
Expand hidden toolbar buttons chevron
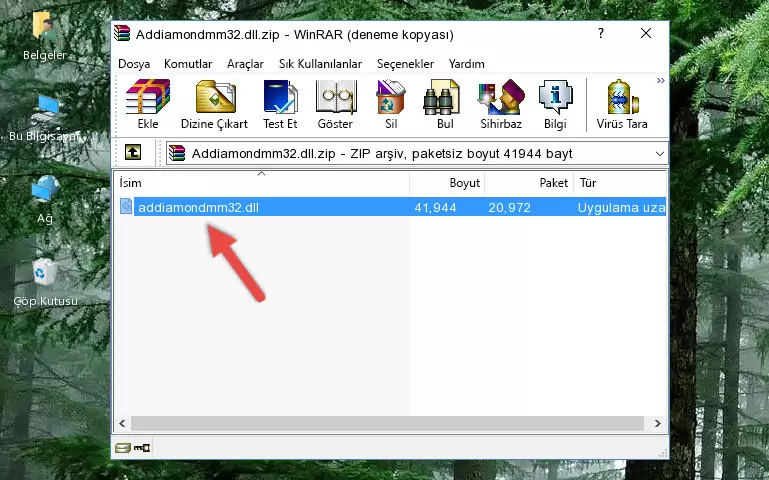661,80
